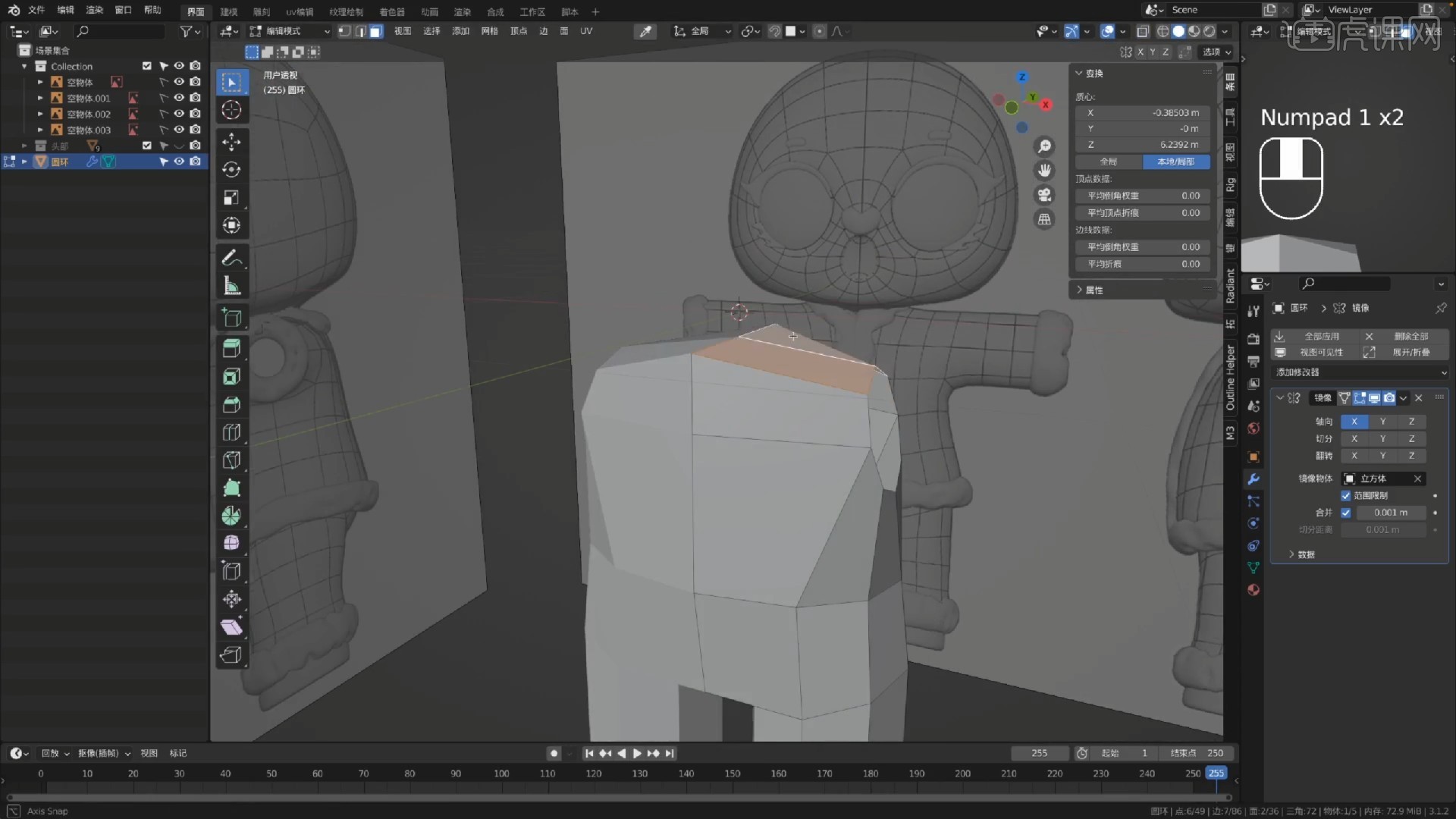
Task: Select the 3D Cursor tool
Action: pyautogui.click(x=232, y=110)
